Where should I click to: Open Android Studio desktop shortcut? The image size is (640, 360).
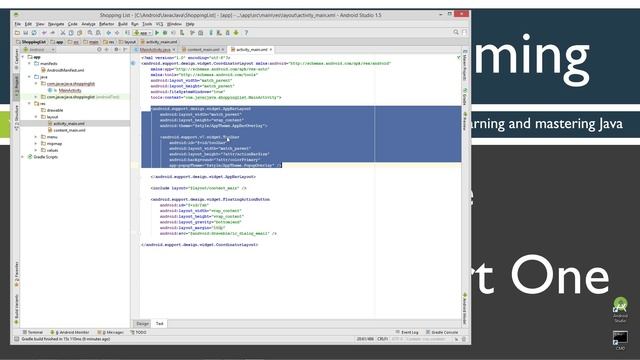[620, 310]
